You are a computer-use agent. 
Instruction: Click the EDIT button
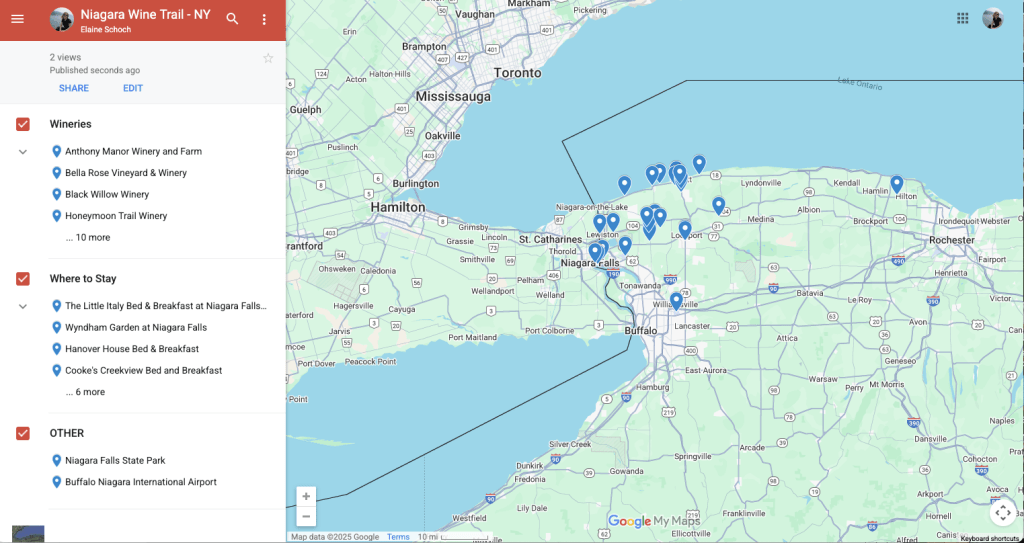click(x=133, y=88)
